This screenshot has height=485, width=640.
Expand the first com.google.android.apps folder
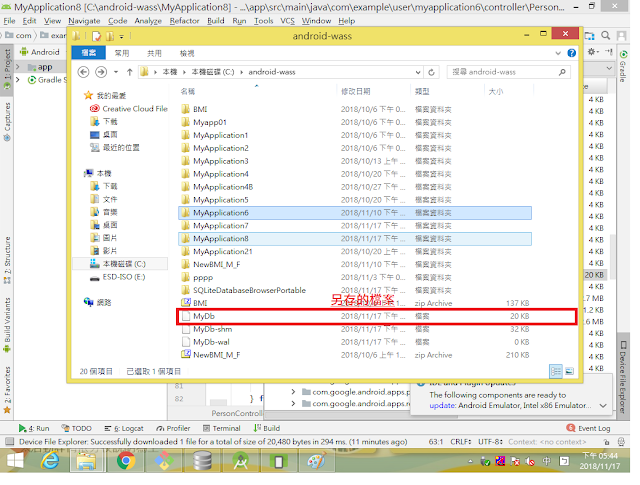pyautogui.click(x=293, y=392)
